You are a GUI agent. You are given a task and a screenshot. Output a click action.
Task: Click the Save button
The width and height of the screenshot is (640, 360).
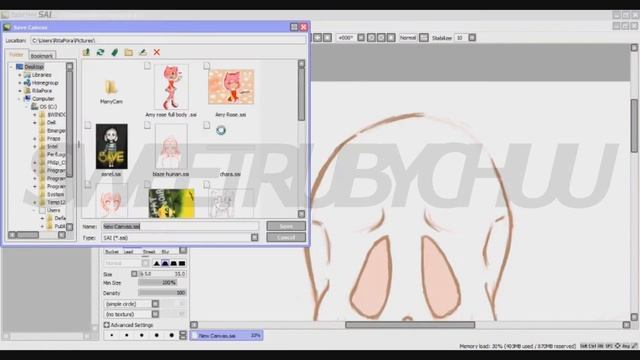[286, 226]
